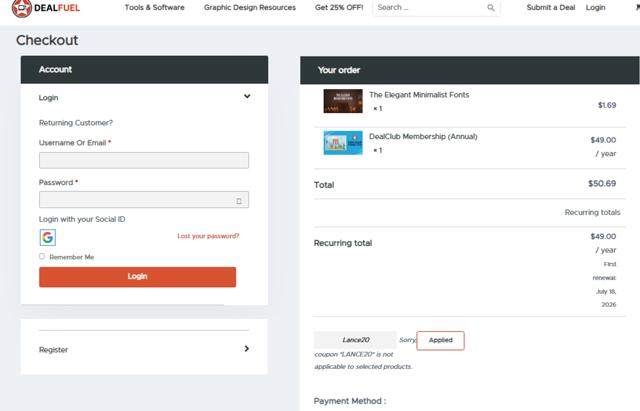Focus the Username Or Email field

(x=144, y=160)
